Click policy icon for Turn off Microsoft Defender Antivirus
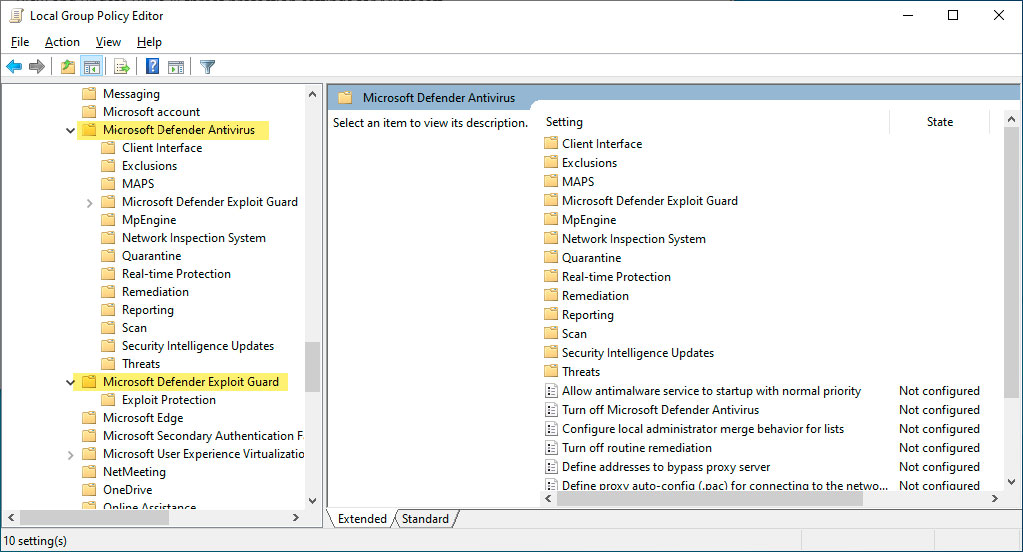Screen dimensions: 1023x552 click(551, 410)
